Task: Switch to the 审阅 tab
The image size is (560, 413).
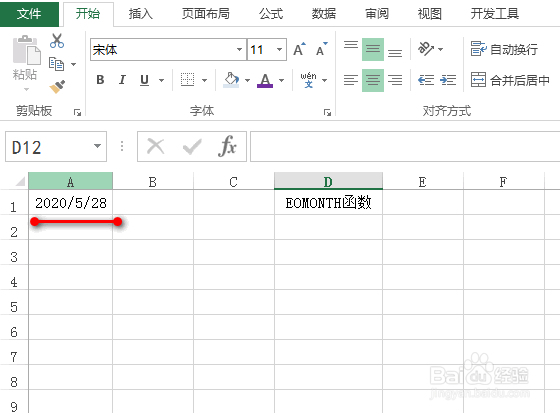Action: 376,14
